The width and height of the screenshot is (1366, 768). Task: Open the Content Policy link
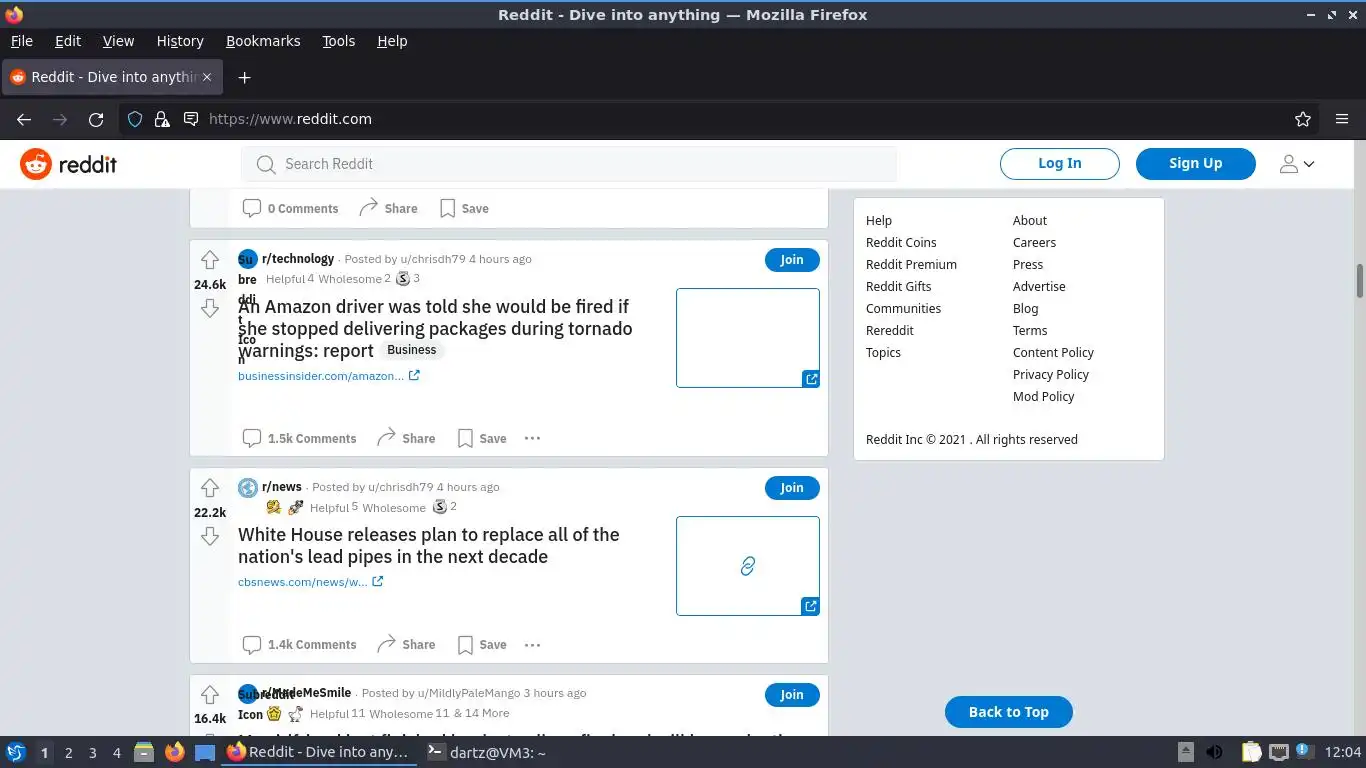pos(1053,353)
